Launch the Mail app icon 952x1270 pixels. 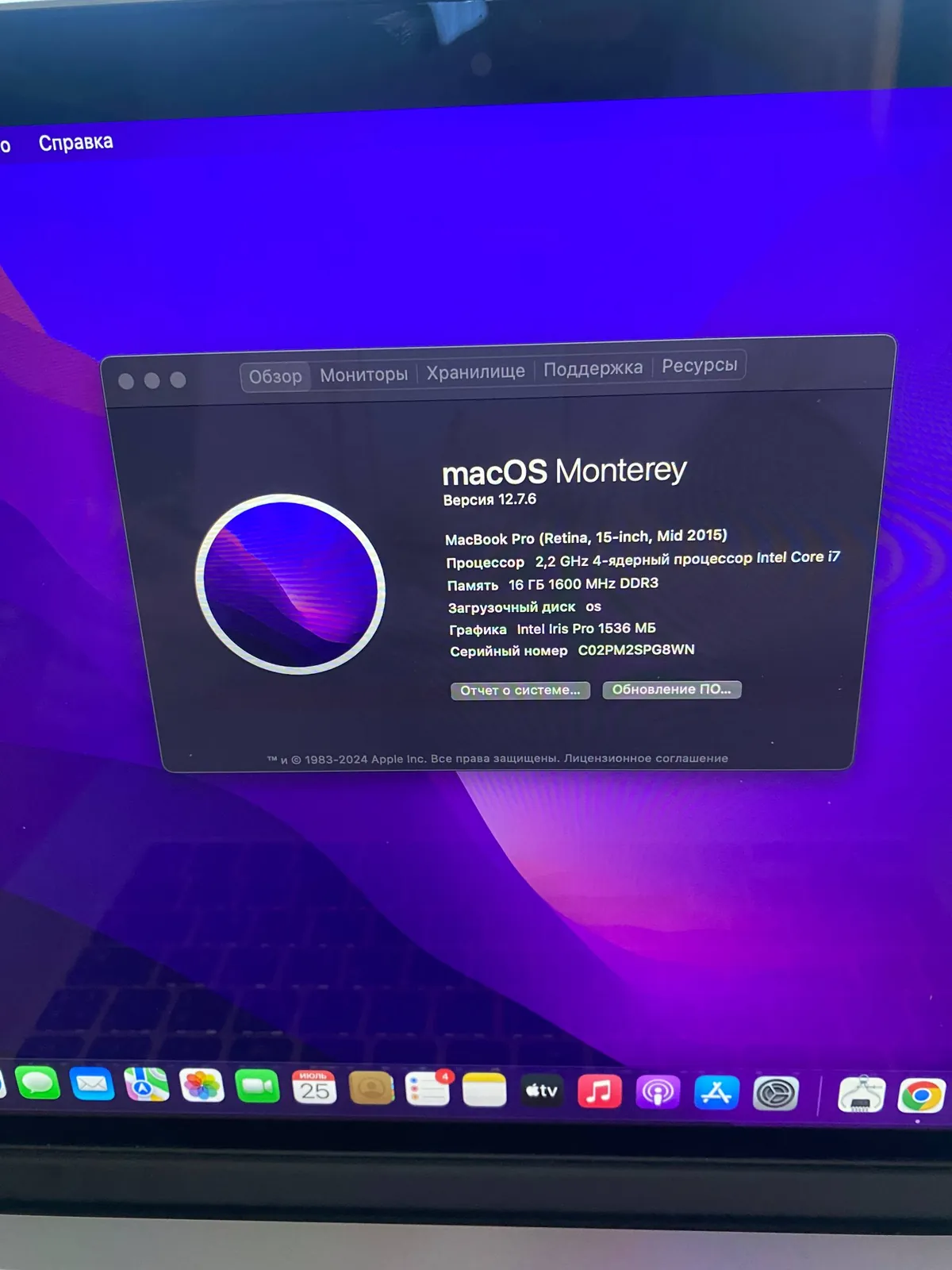pyautogui.click(x=92, y=1083)
